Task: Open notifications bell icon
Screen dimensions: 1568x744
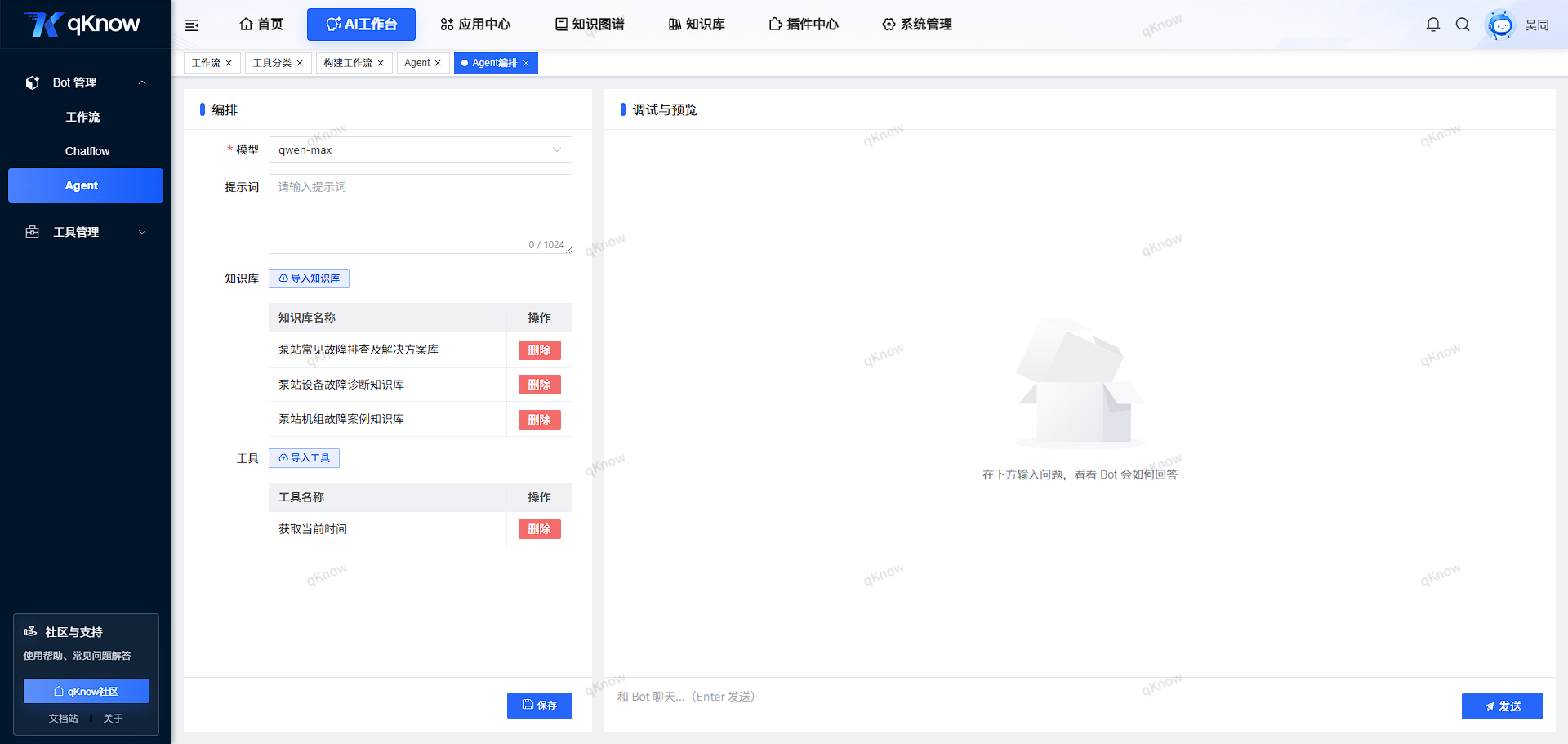Action: tap(1433, 25)
